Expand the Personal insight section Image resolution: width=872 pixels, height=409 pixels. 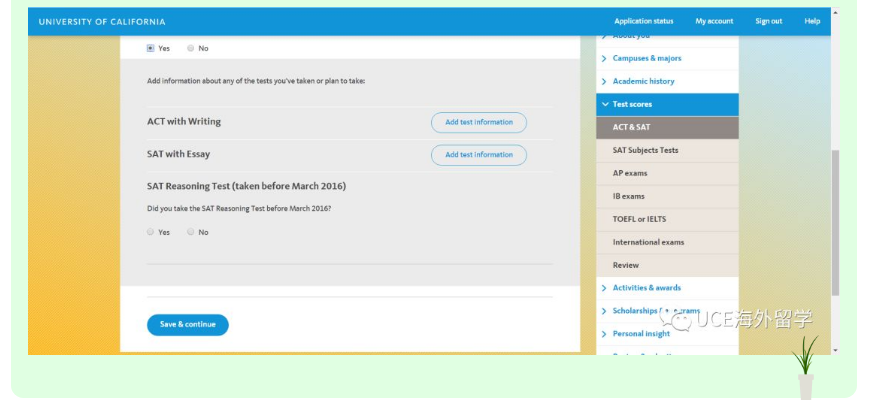(641, 334)
